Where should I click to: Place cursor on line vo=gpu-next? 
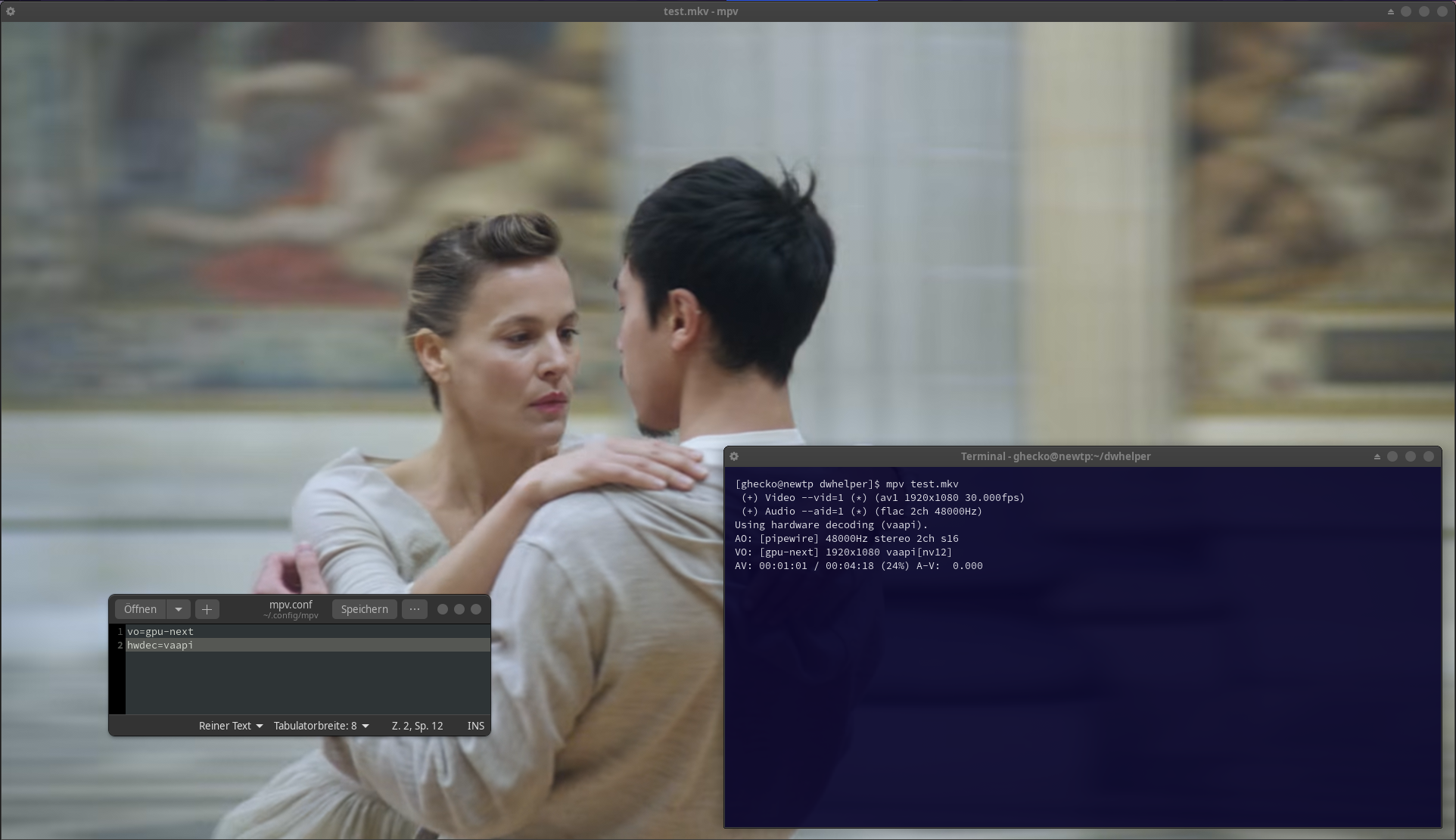point(160,631)
